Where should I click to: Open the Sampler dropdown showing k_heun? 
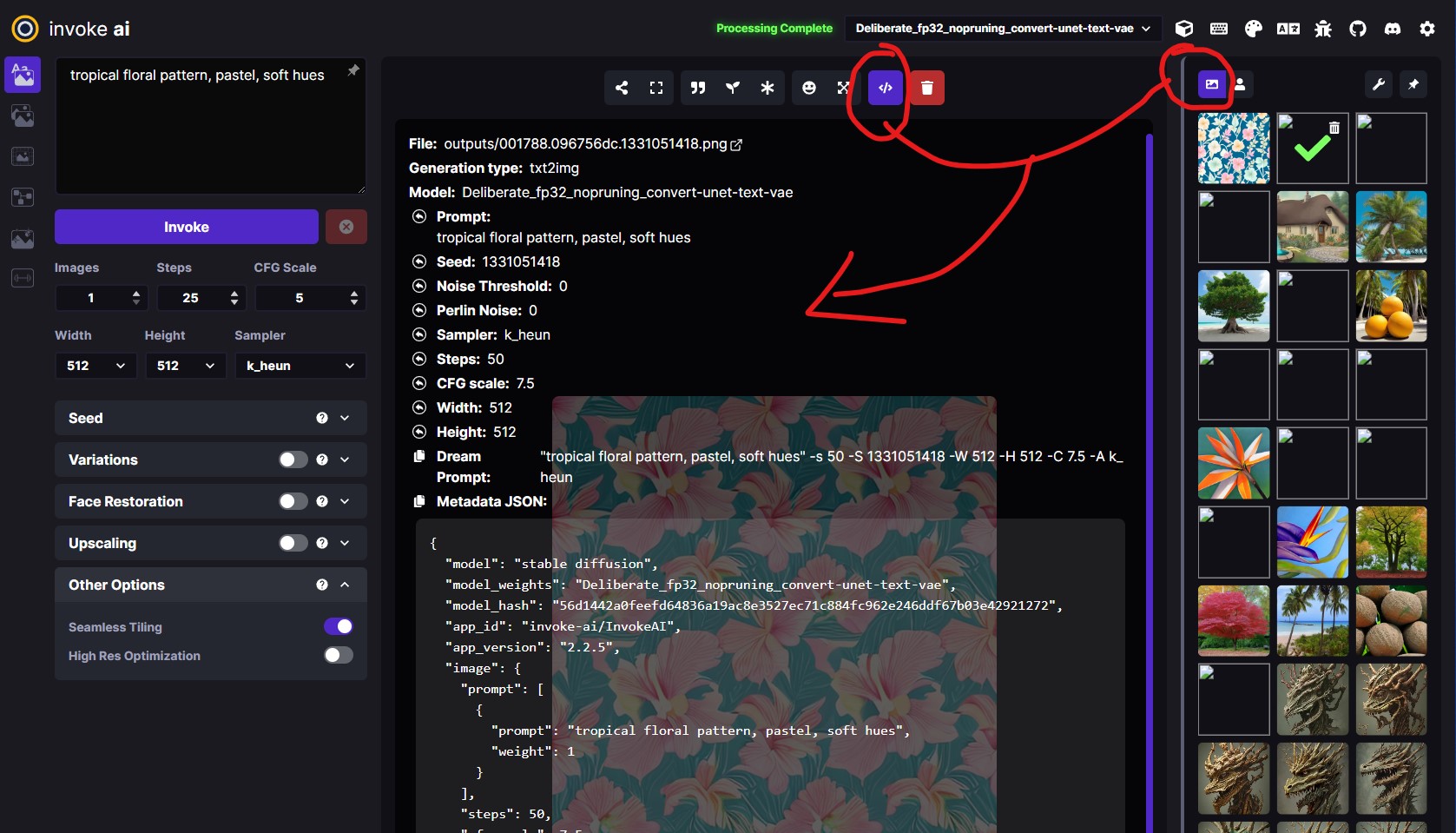(300, 366)
